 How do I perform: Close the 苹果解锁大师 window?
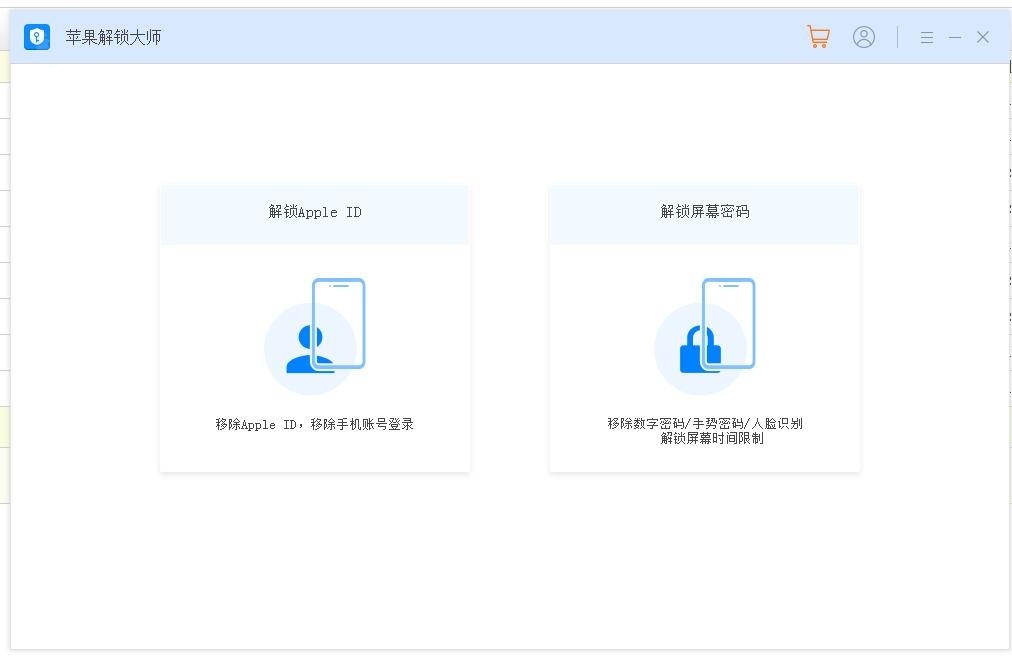click(x=983, y=37)
